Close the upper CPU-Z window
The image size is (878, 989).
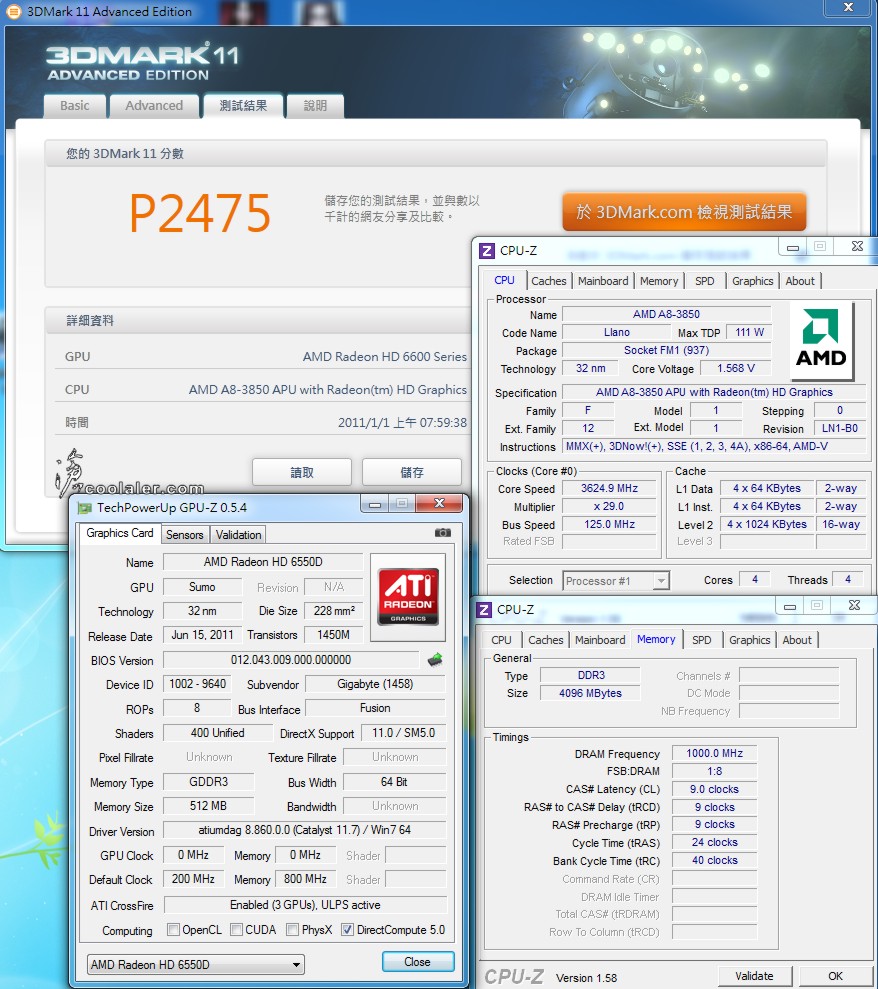click(857, 247)
